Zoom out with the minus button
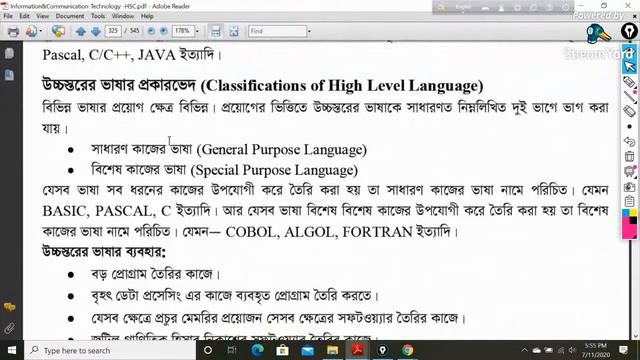This screenshot has width=640, height=360. coord(151,31)
